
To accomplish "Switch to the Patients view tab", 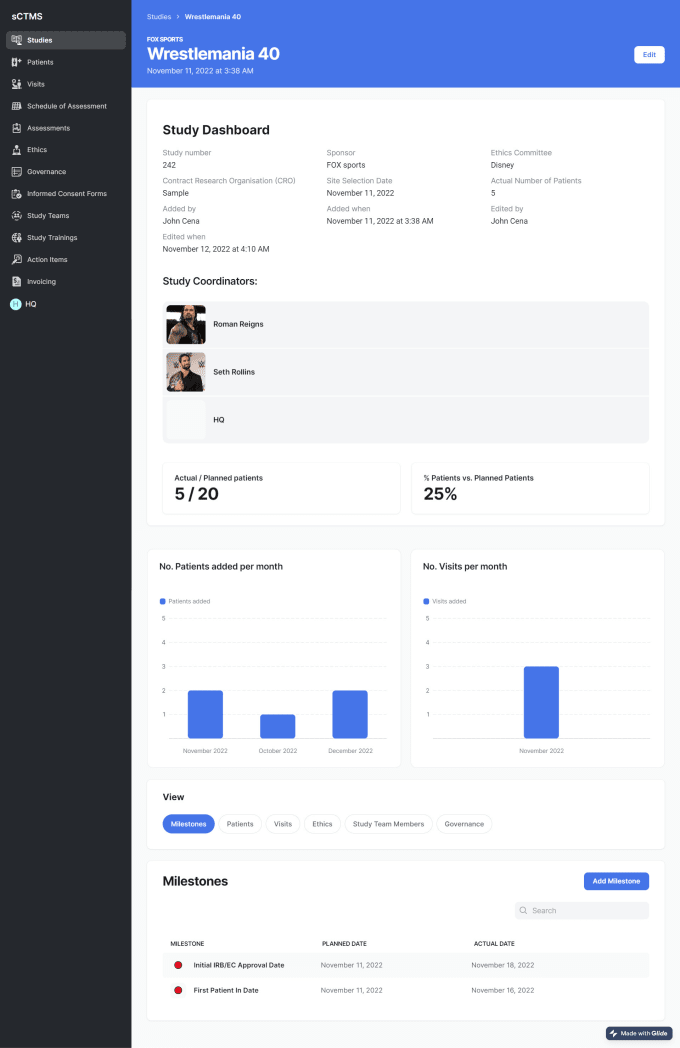I will point(240,824).
